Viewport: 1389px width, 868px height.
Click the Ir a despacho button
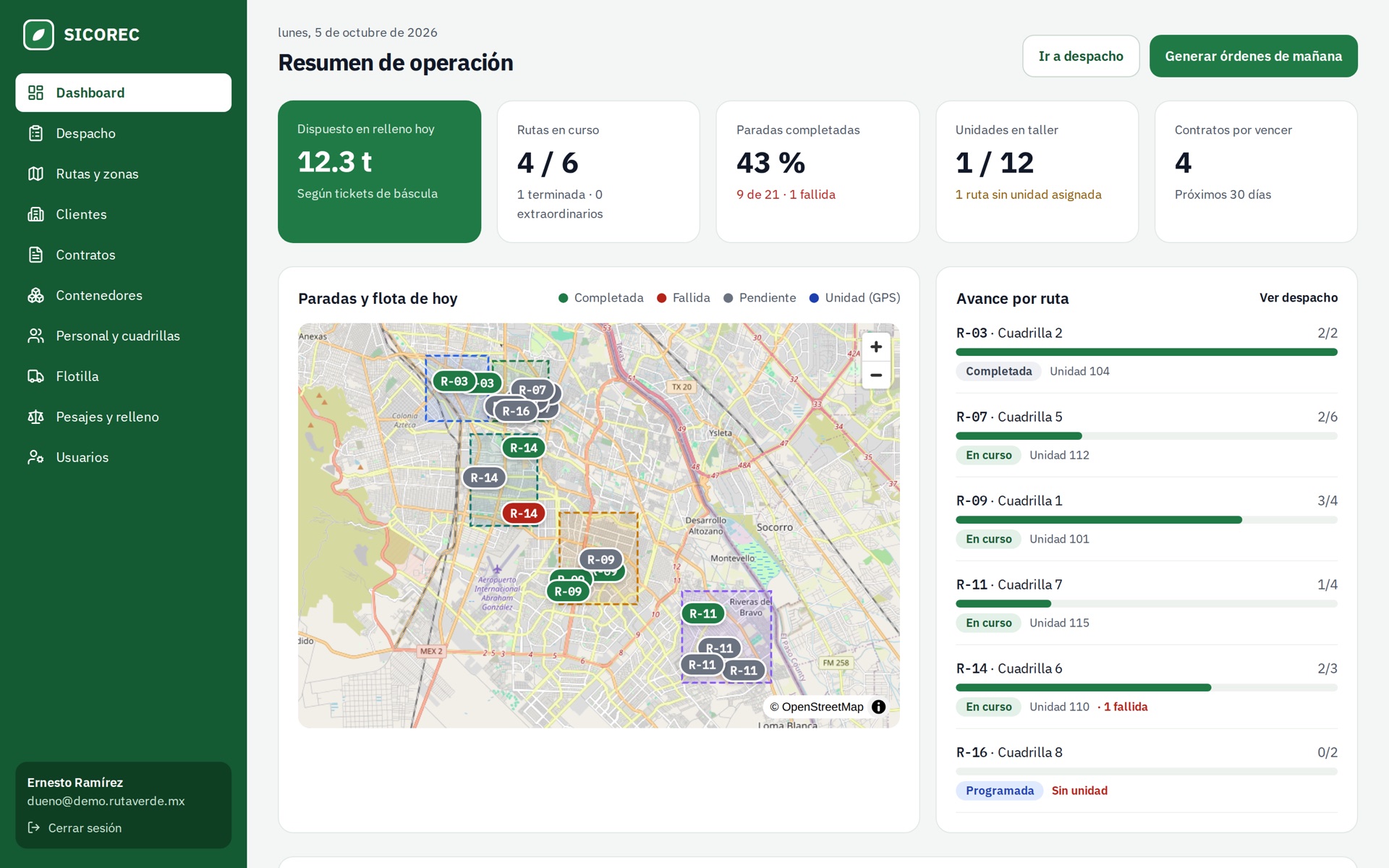click(1081, 56)
